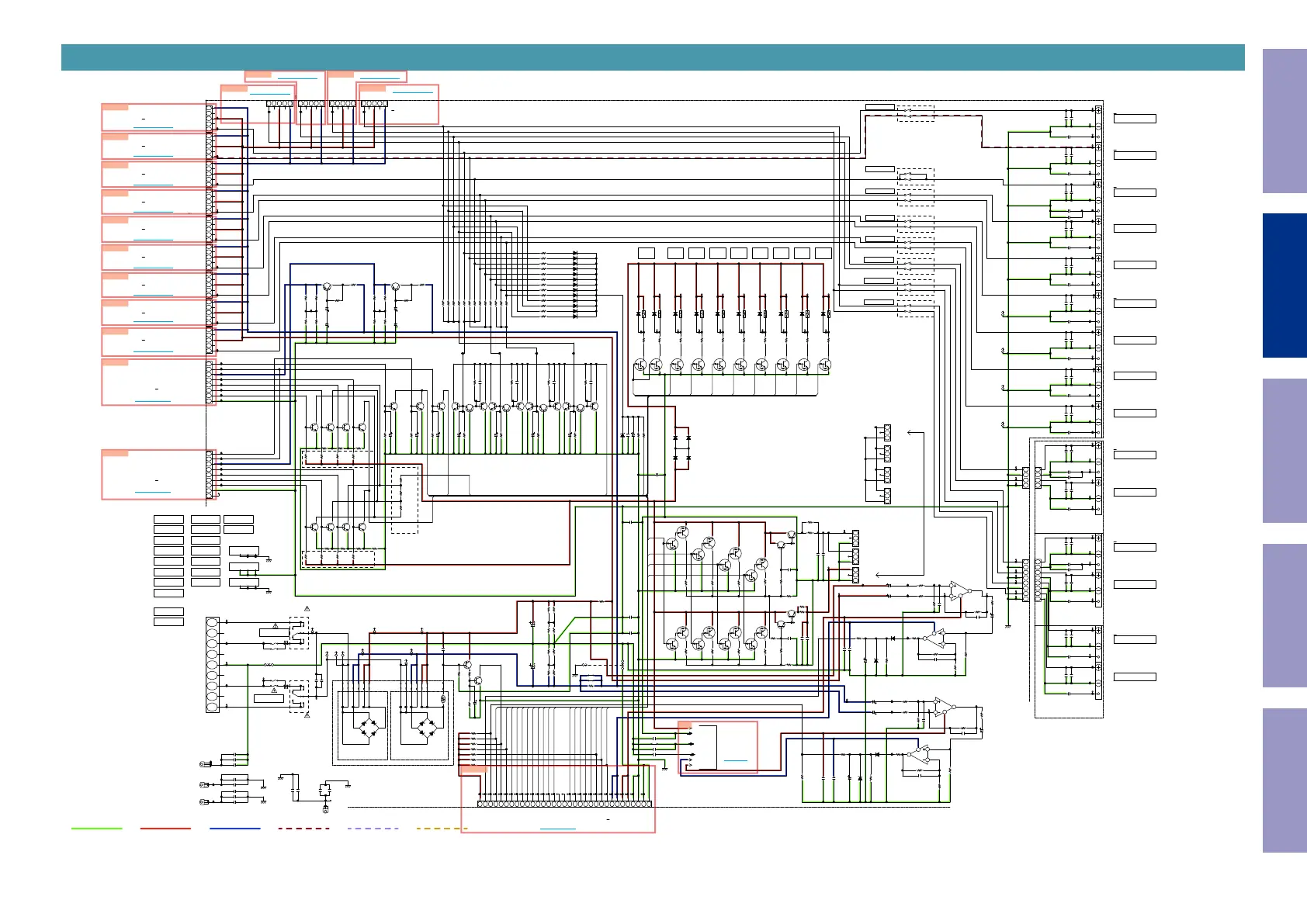Follow link in second left-column connector box
The height and width of the screenshot is (924, 1307).
pos(153,155)
